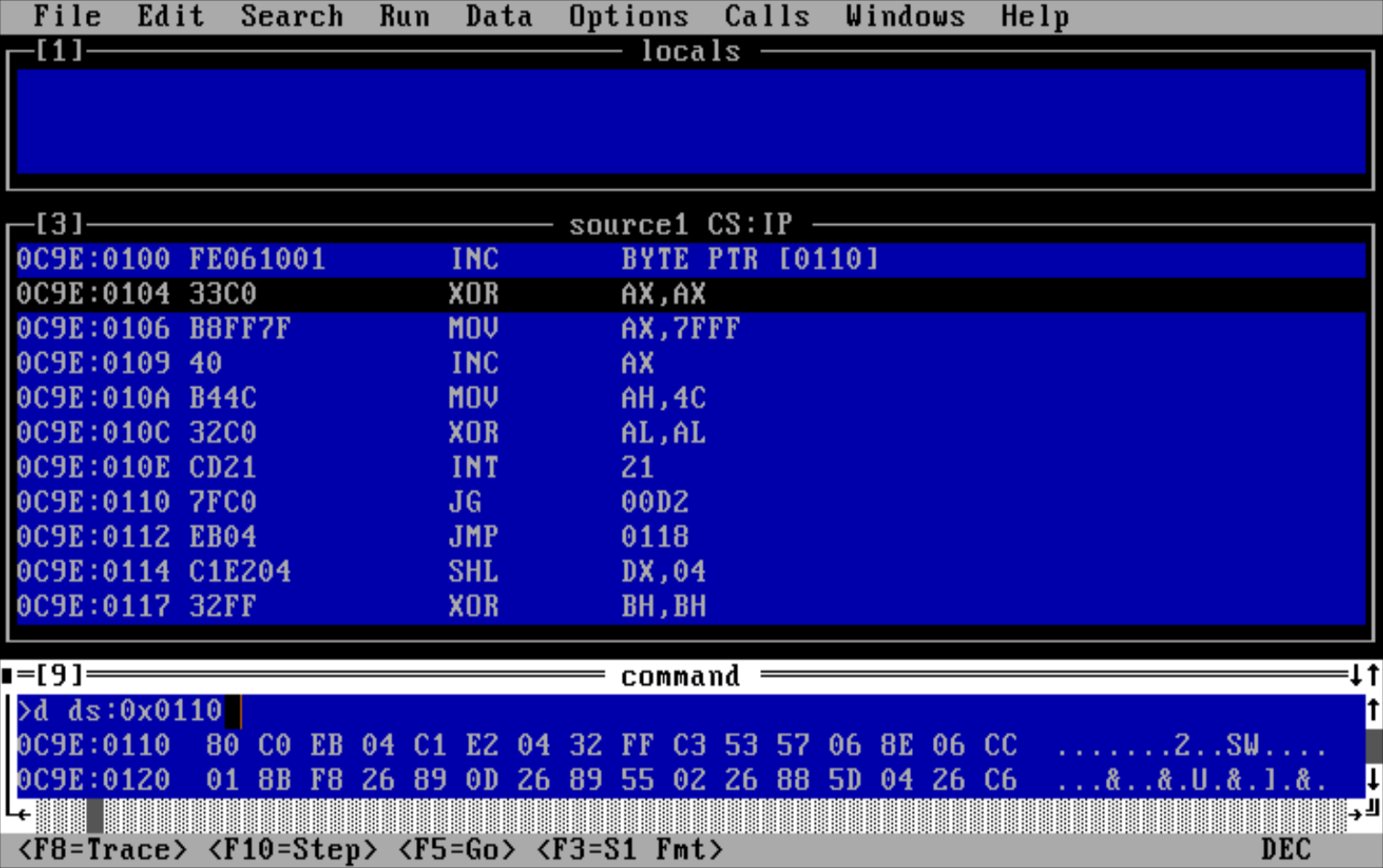This screenshot has width=1383, height=868.
Task: Click the command window scroll-up arrow
Action: point(1373,710)
